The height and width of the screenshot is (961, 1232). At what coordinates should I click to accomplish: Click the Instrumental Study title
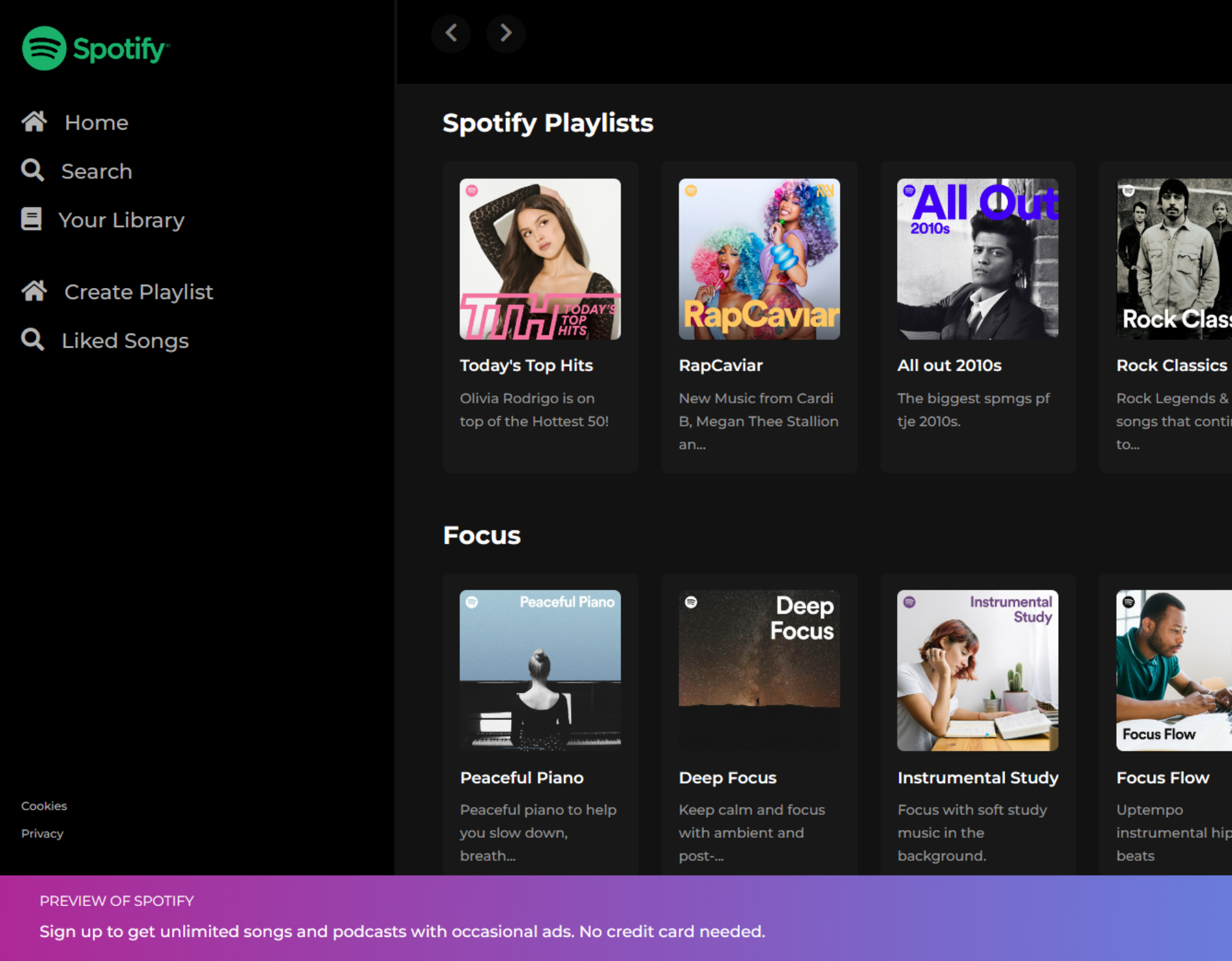pos(978,777)
